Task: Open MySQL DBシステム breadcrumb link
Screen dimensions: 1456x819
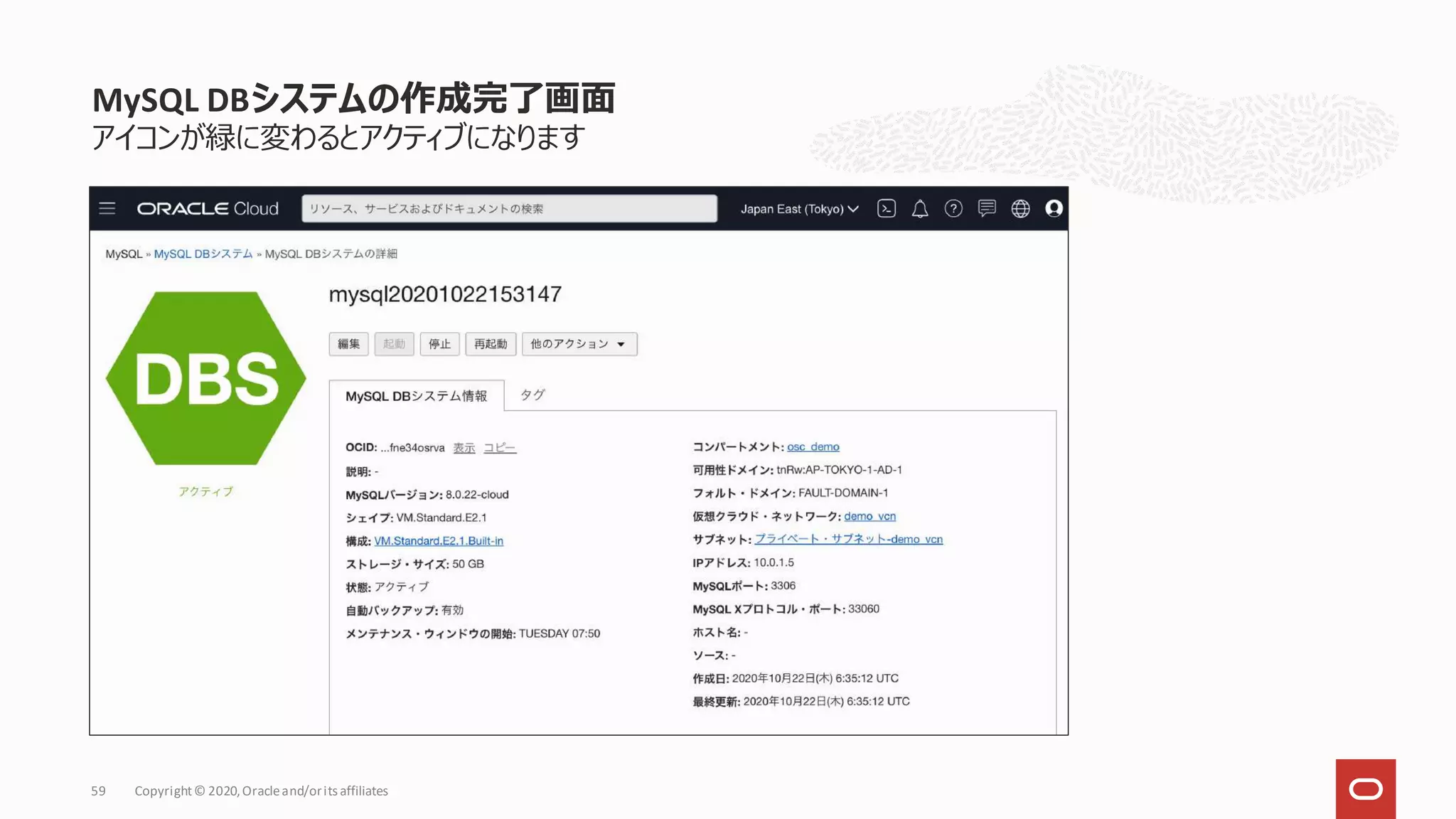Action: coord(203,254)
